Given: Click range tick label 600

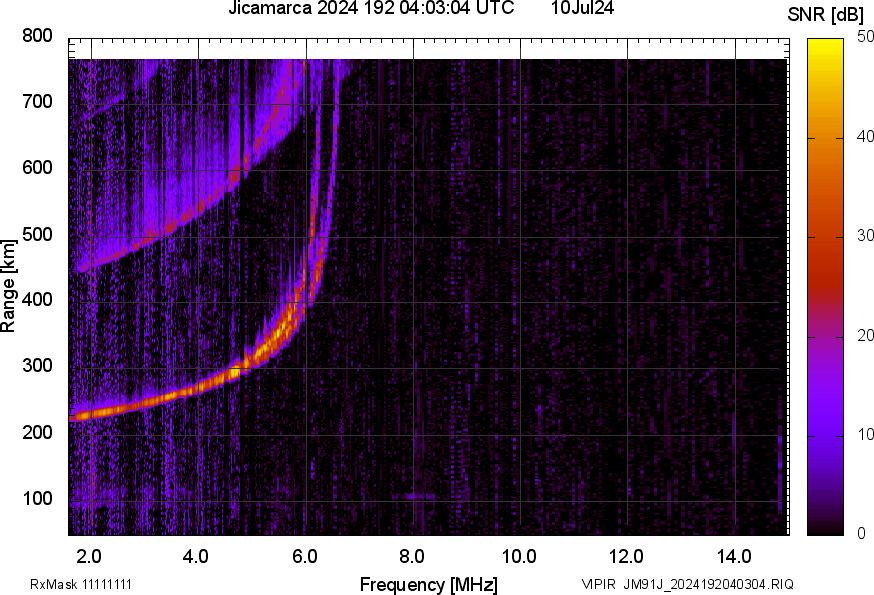Looking at the screenshot, I should click(x=37, y=167).
